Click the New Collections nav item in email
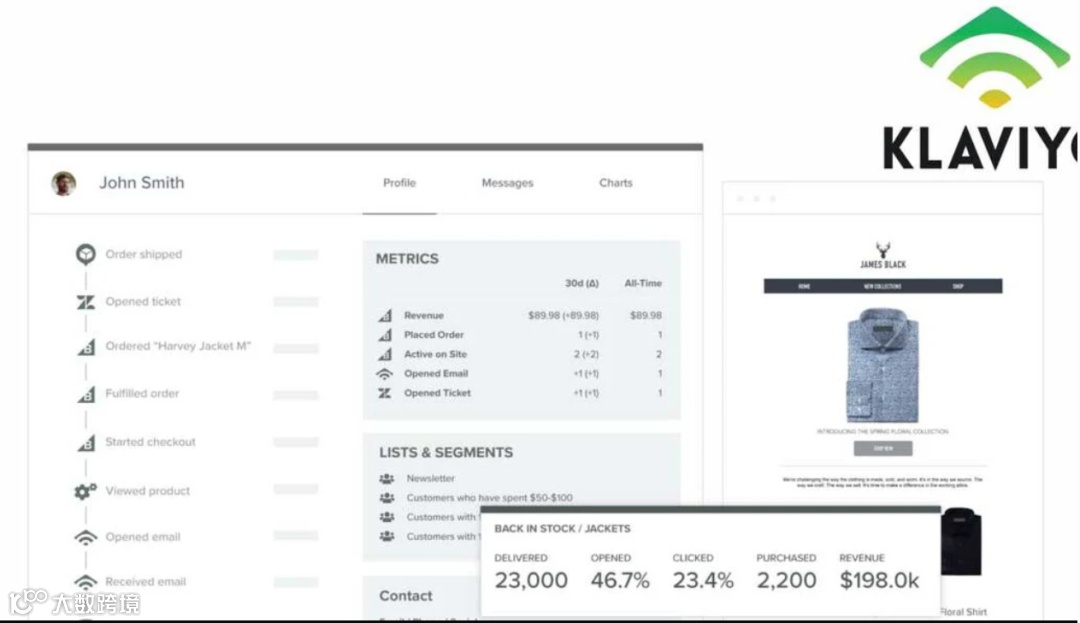Screen dimensions: 1080x623 coord(882,286)
